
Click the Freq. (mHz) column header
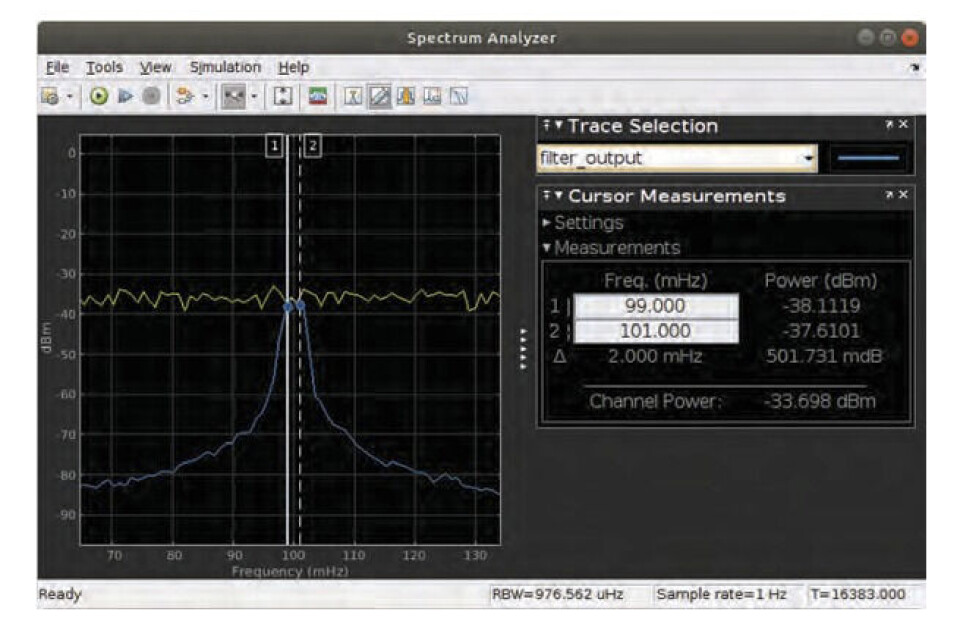click(x=656, y=280)
